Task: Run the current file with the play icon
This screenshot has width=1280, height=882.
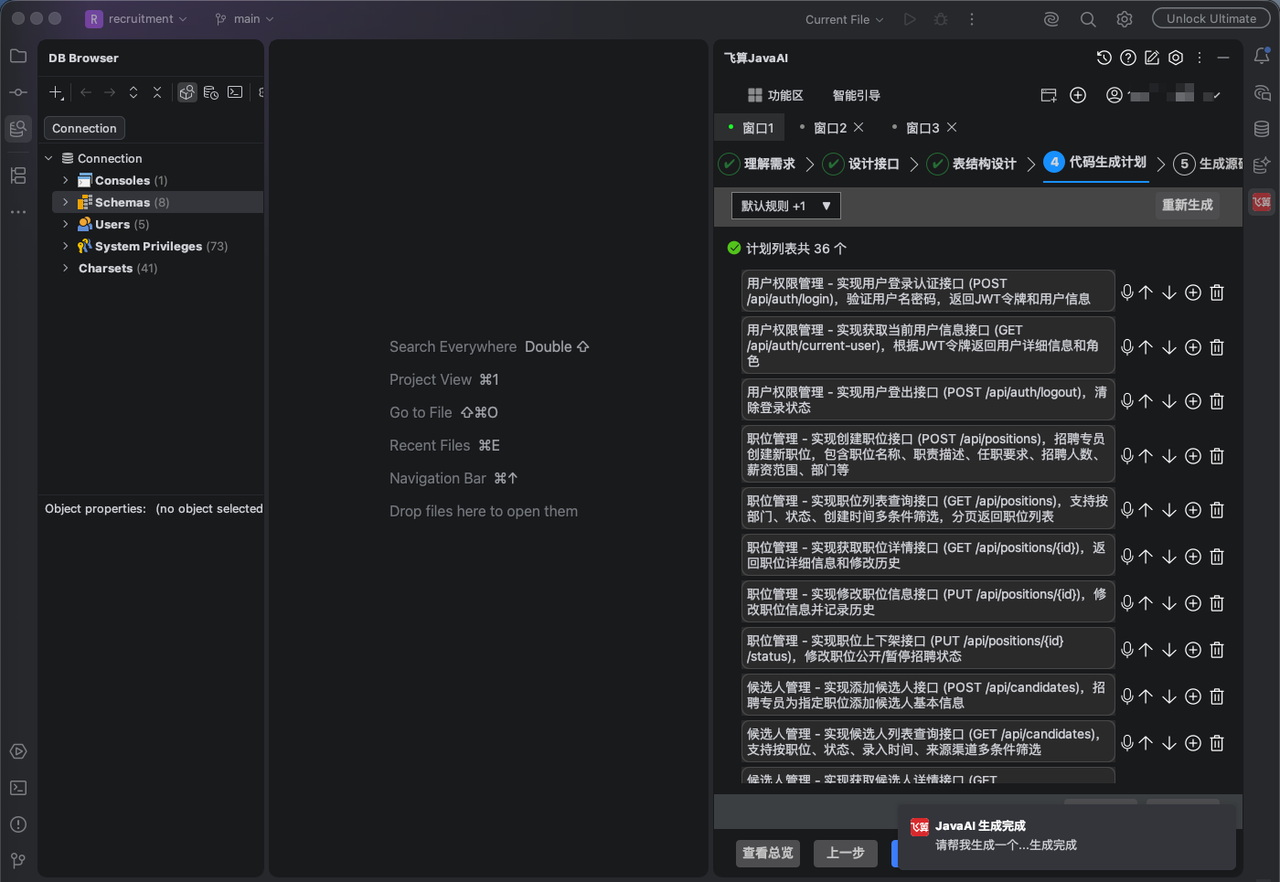Action: (909, 19)
